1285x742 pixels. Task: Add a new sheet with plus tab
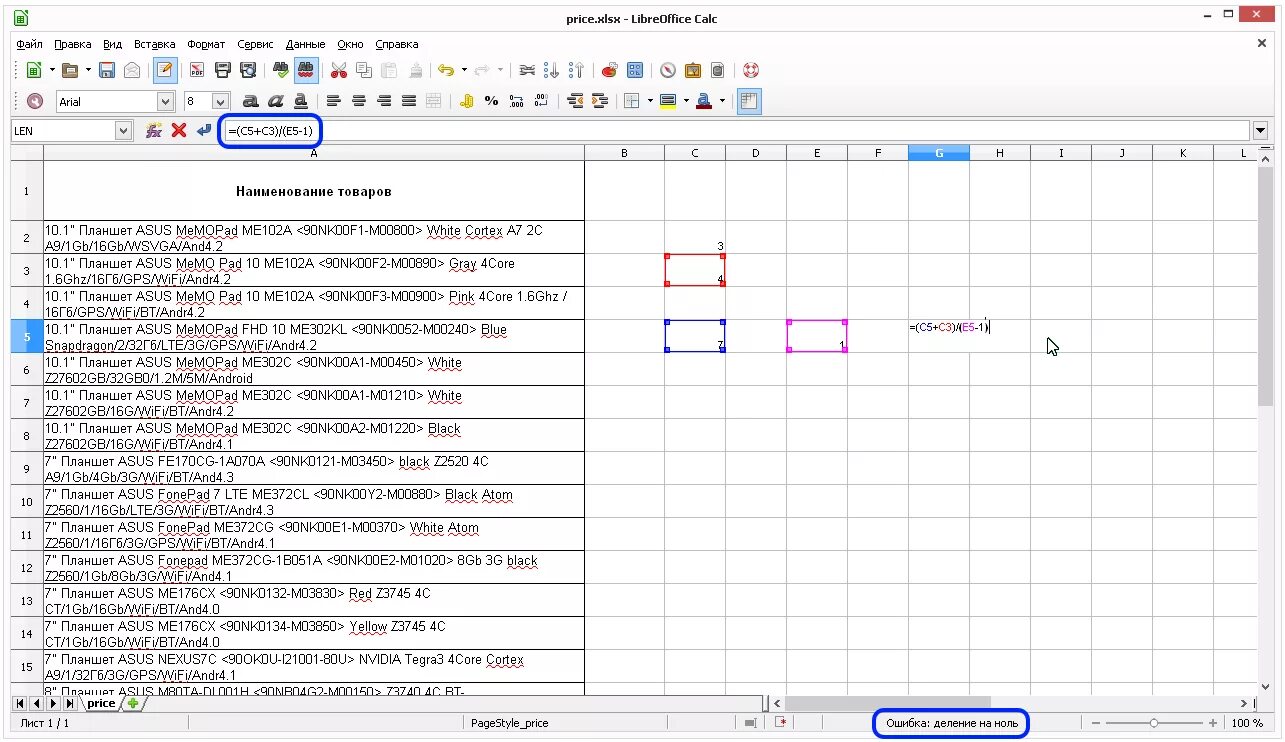(133, 703)
